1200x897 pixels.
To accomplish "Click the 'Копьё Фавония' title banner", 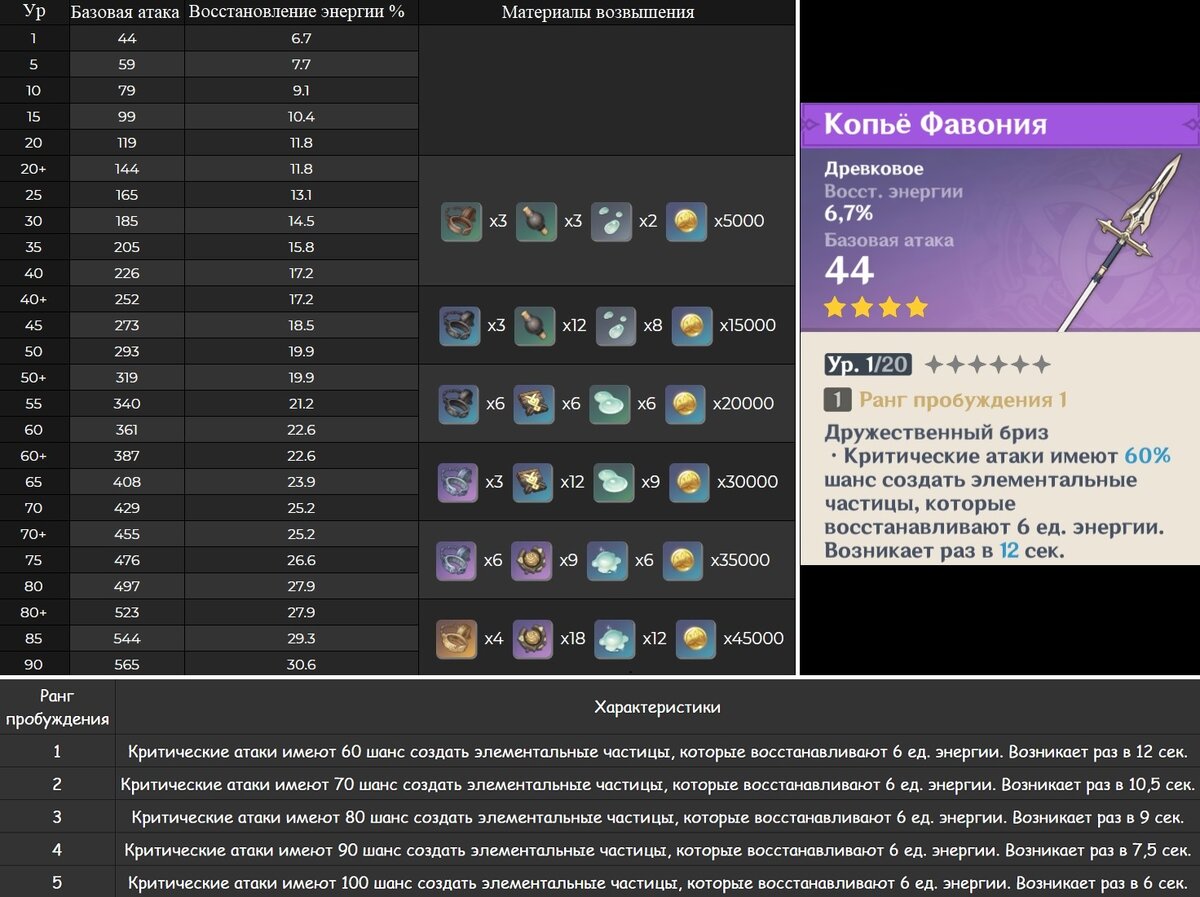I will click(x=1000, y=125).
